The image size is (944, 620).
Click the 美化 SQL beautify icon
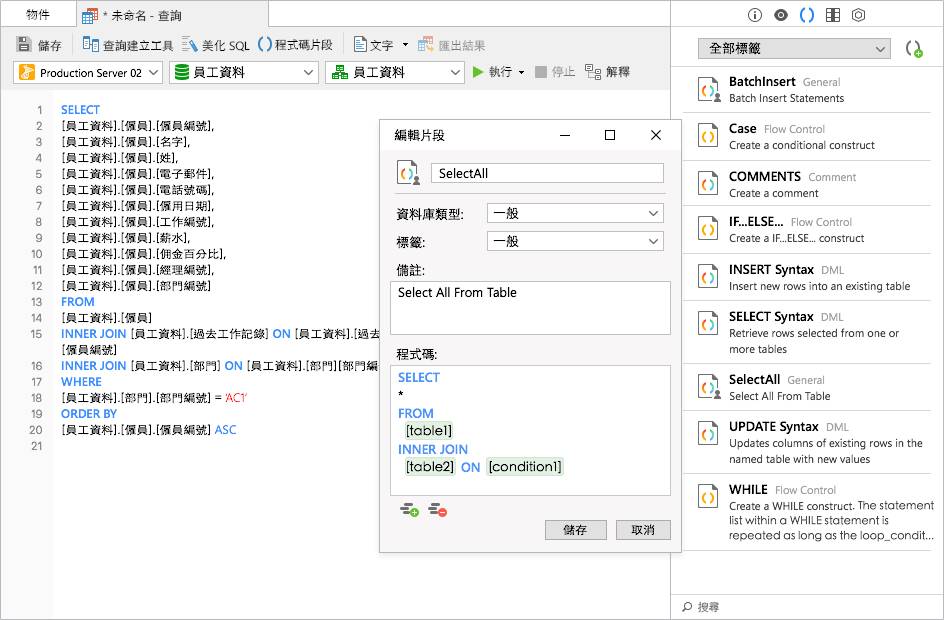pos(190,45)
